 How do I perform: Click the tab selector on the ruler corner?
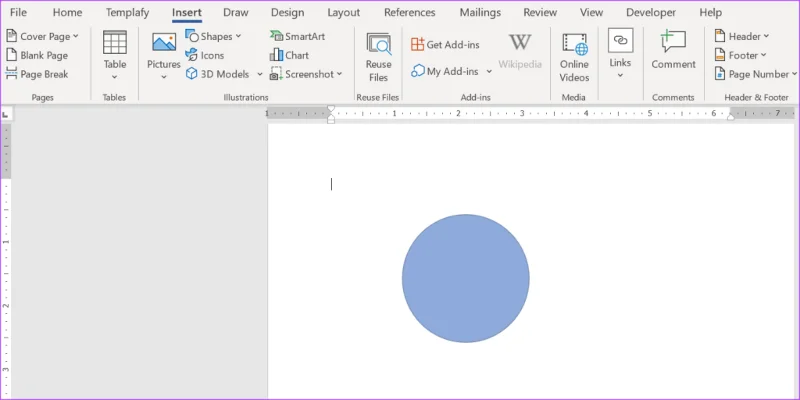[5, 115]
